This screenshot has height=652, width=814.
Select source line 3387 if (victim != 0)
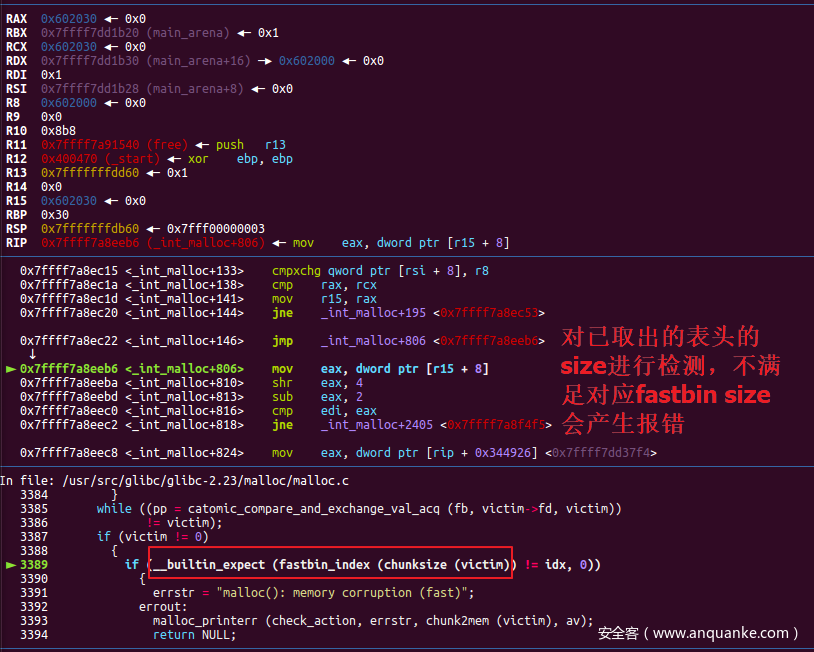coord(152,537)
